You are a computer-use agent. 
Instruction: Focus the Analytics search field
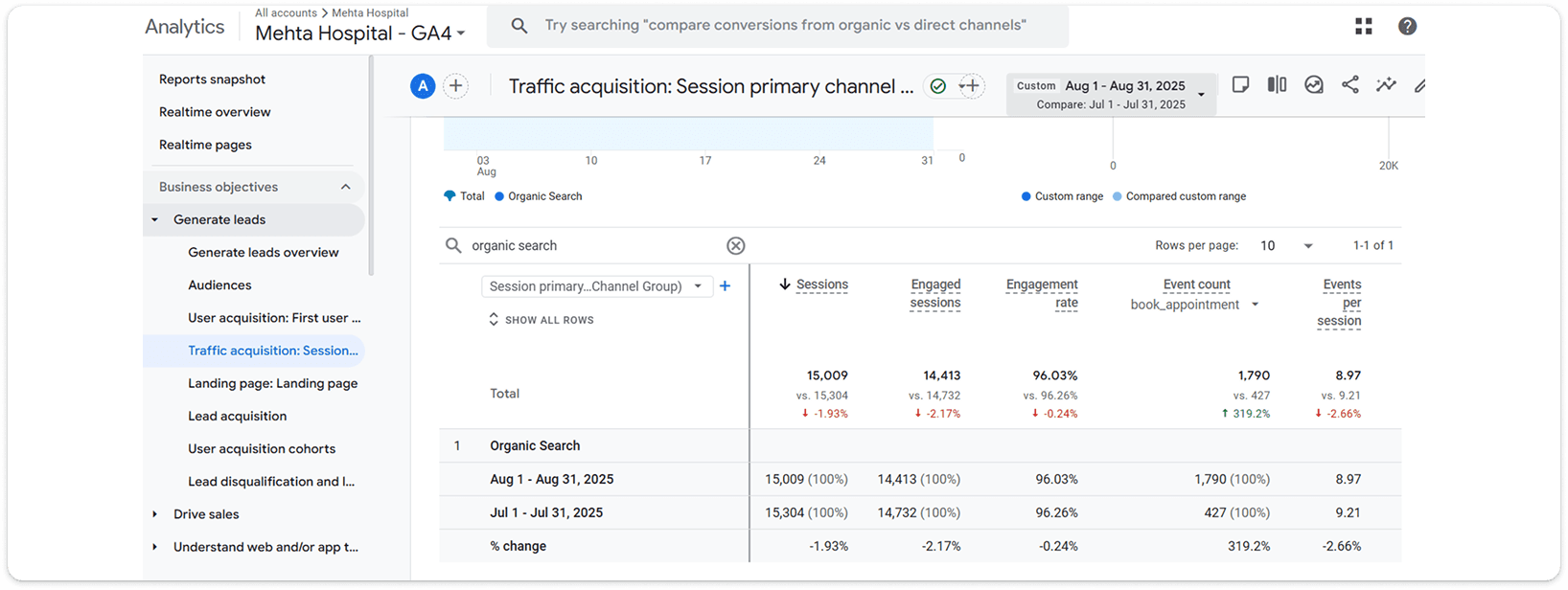[x=777, y=26]
